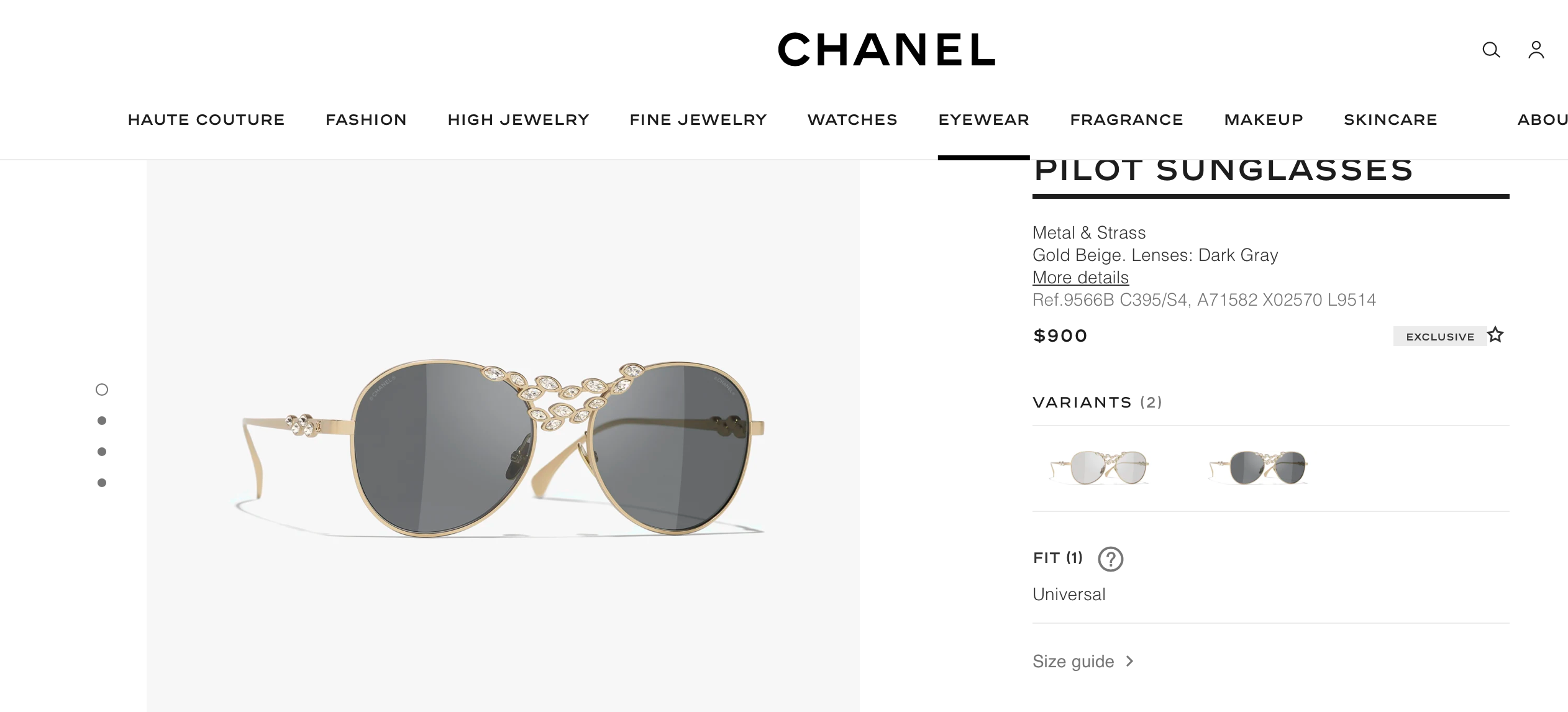Open the Fragrance menu
The width and height of the screenshot is (1568, 712).
[x=1127, y=119]
